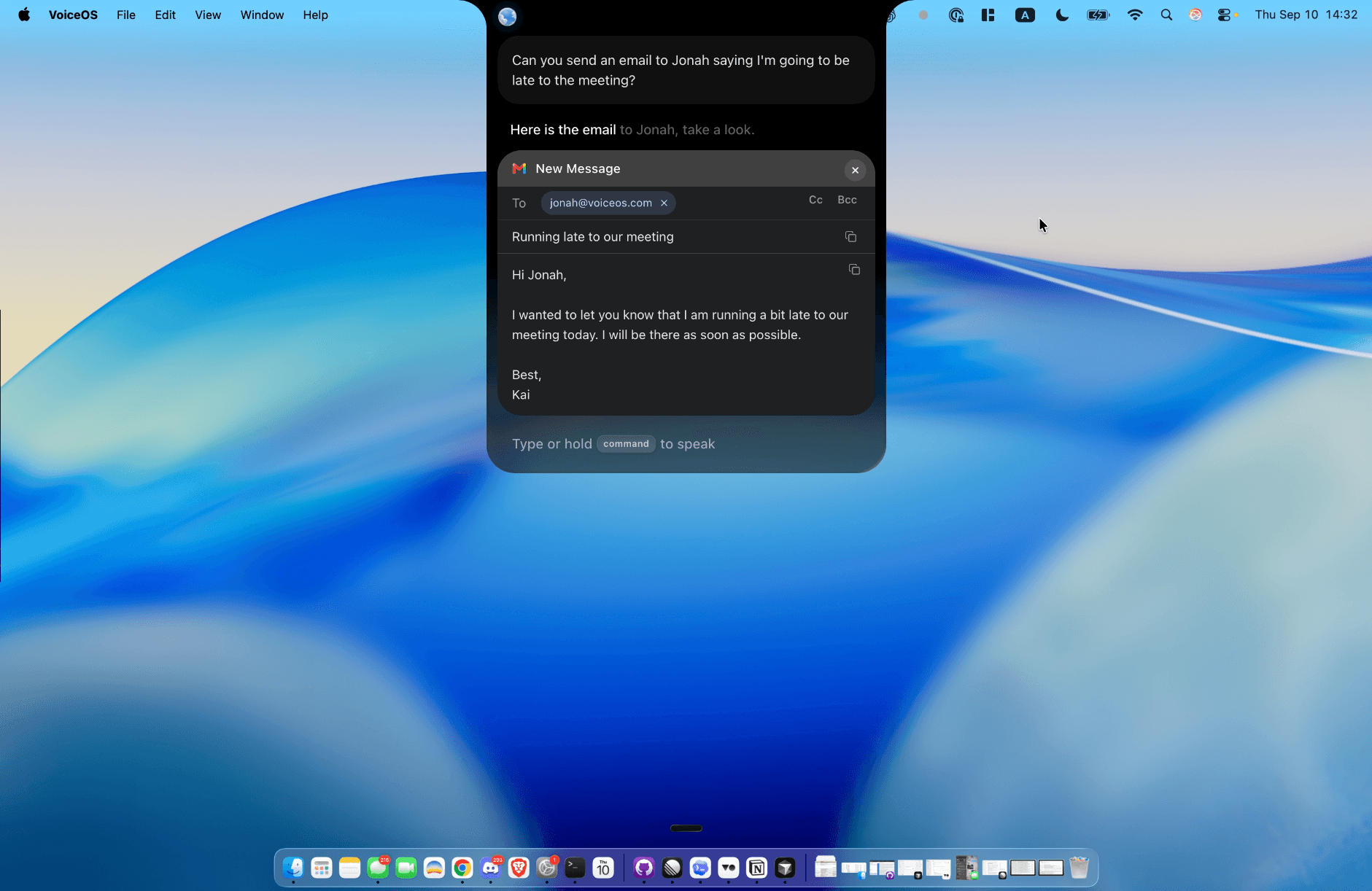This screenshot has width=1372, height=891.
Task: Open the battery status menu
Action: click(1098, 15)
